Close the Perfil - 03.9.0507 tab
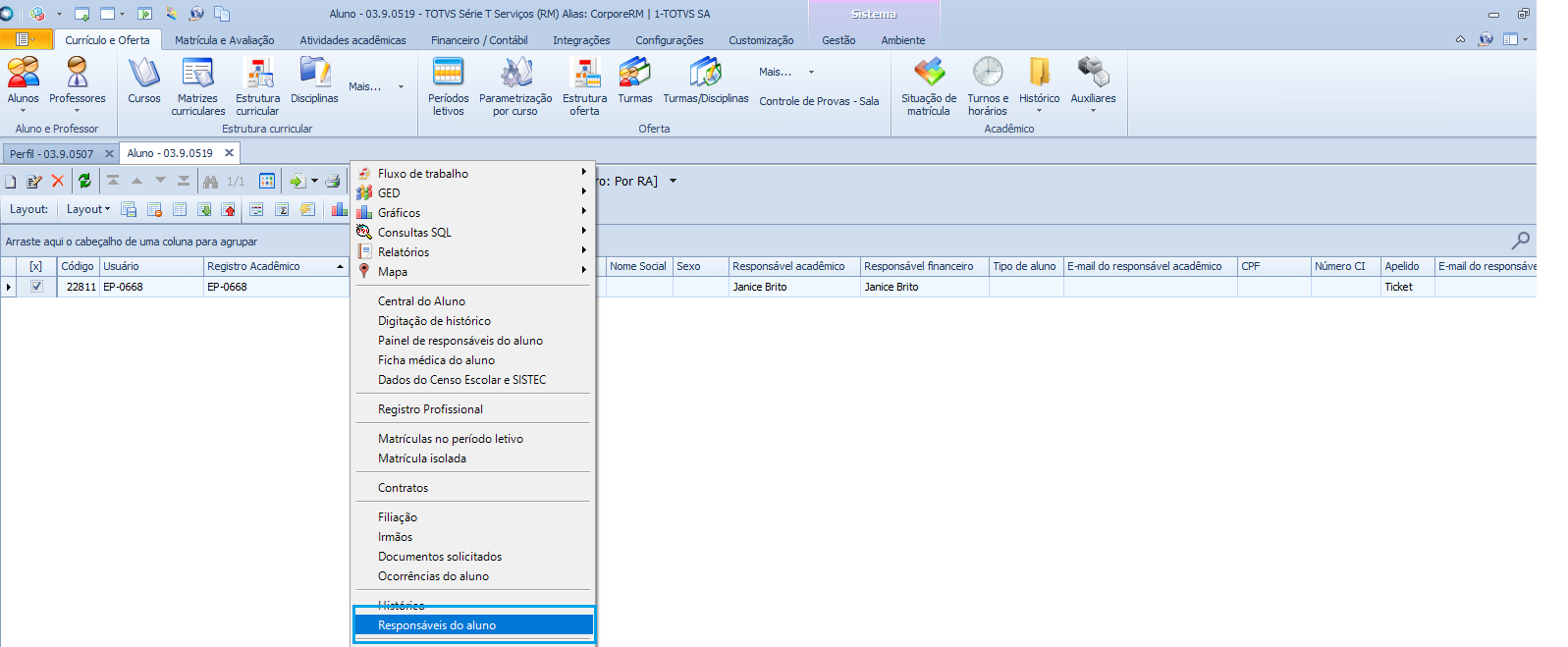The image size is (1568, 647). pyautogui.click(x=109, y=154)
